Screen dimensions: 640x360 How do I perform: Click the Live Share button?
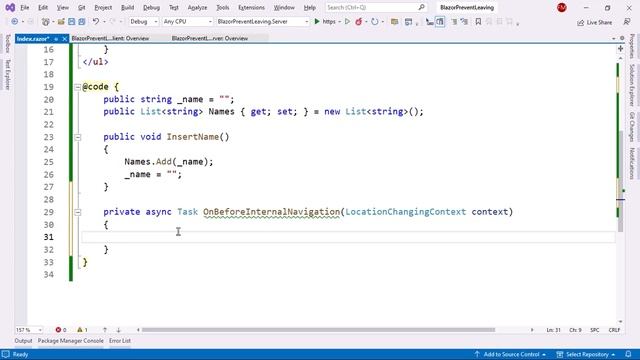click(x=594, y=22)
